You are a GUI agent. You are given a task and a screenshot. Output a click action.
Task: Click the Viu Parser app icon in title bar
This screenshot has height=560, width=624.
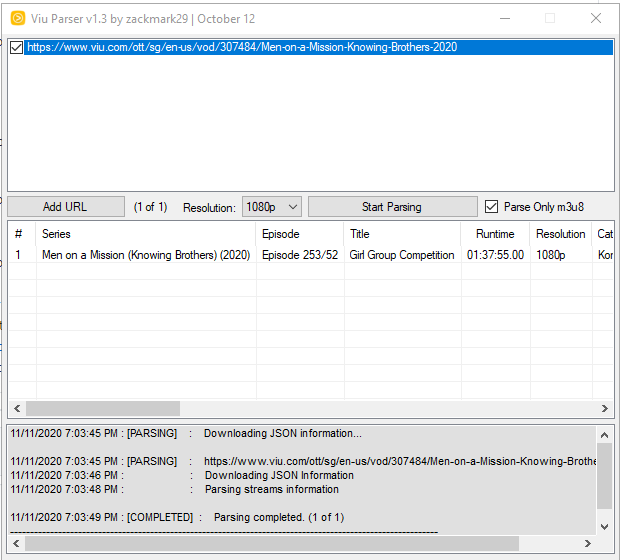18,18
